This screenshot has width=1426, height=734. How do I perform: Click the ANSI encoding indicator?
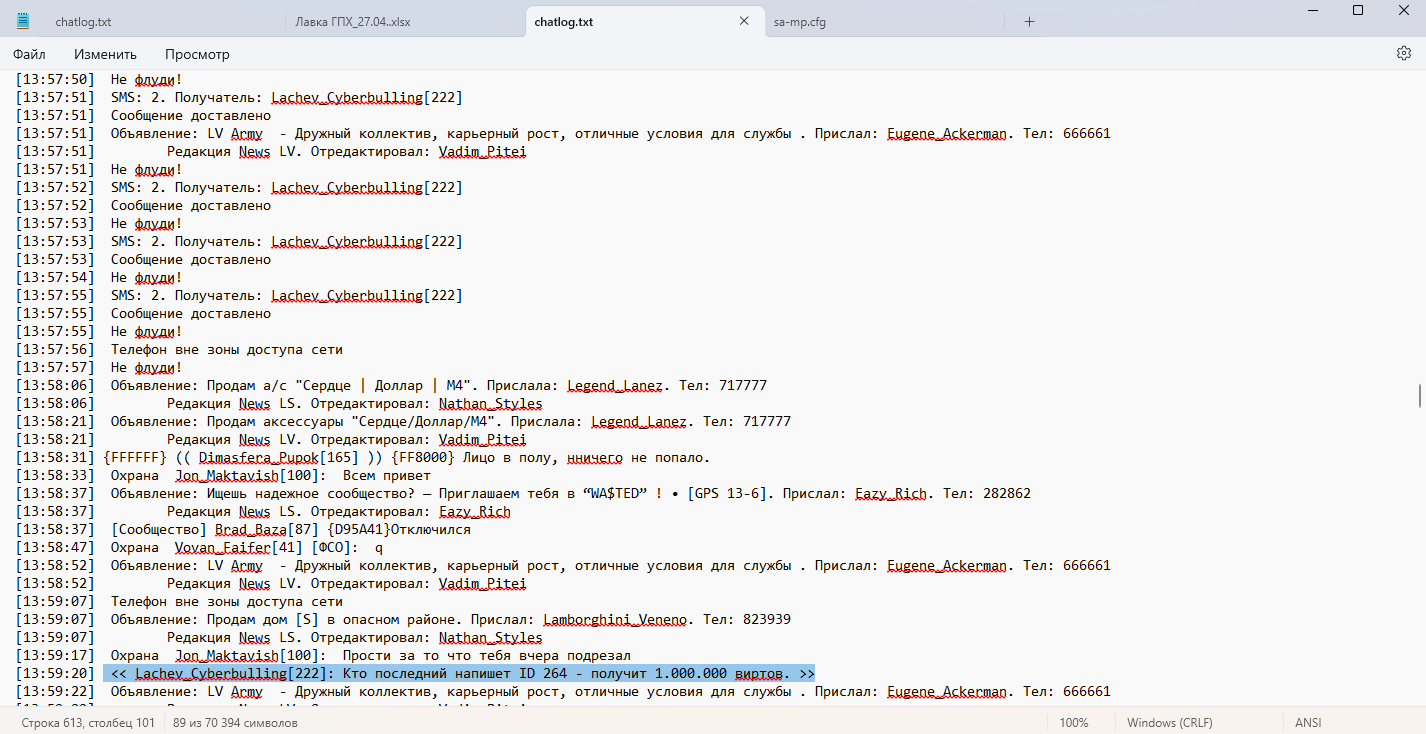(1308, 722)
